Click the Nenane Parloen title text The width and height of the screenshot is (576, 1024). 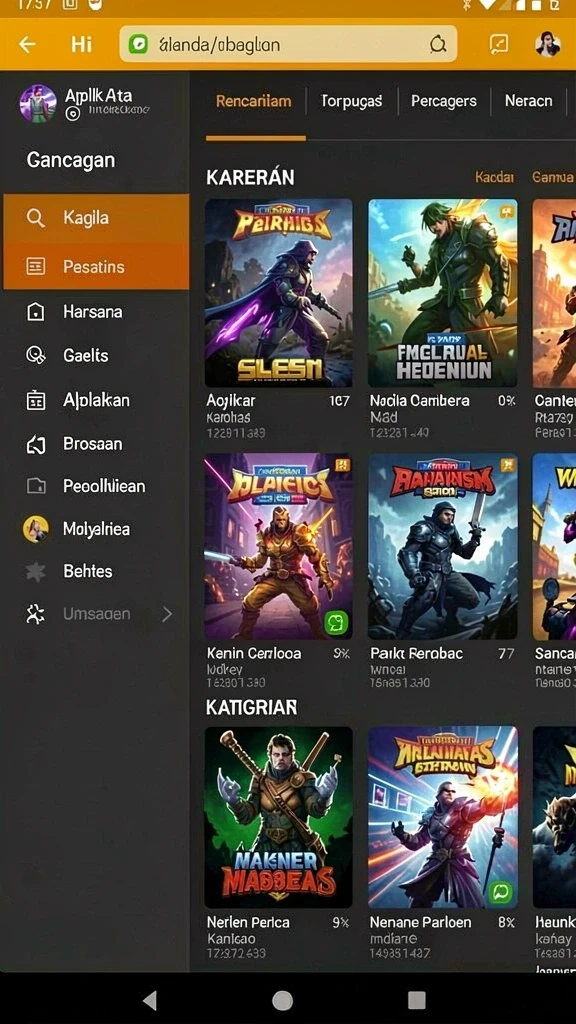pyautogui.click(x=421, y=922)
